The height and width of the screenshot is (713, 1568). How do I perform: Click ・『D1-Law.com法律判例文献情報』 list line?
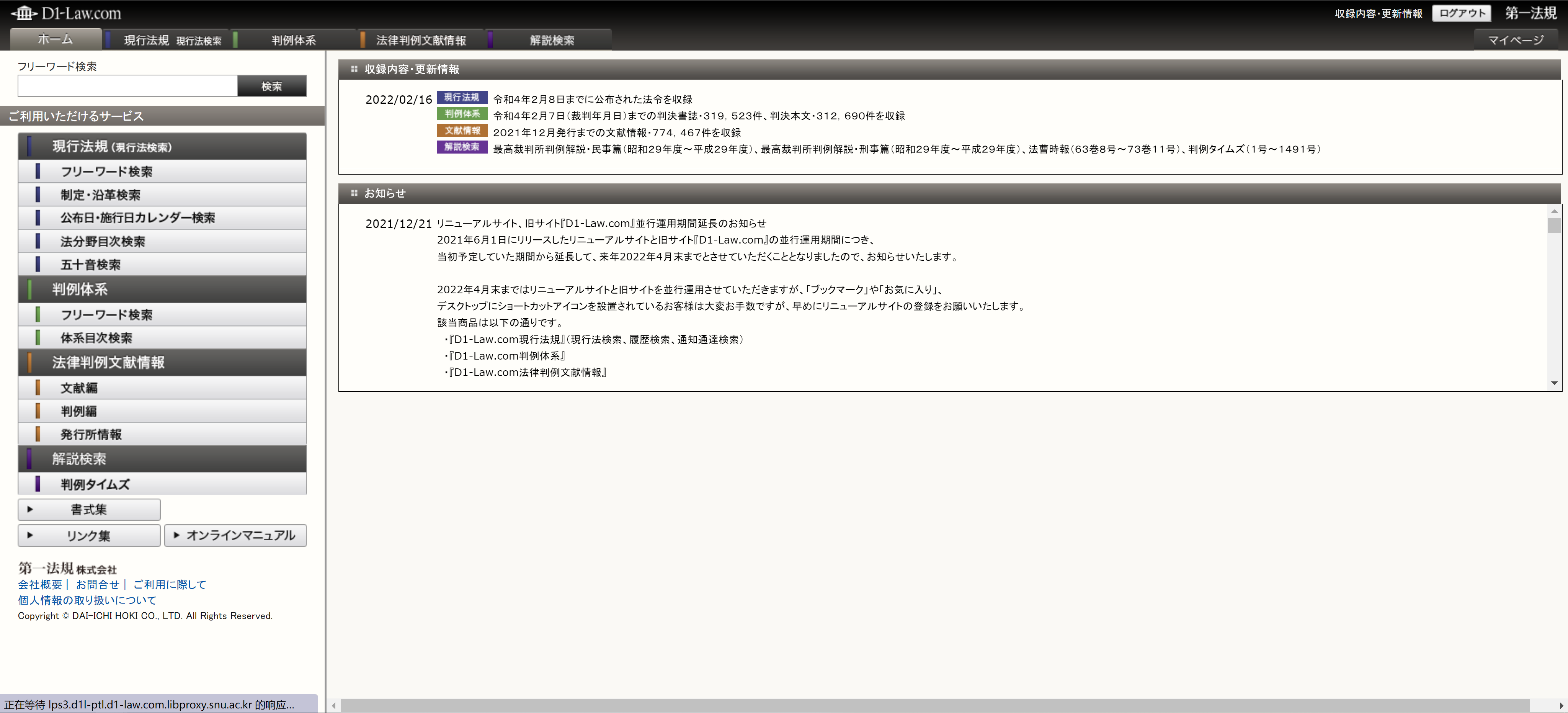[525, 372]
